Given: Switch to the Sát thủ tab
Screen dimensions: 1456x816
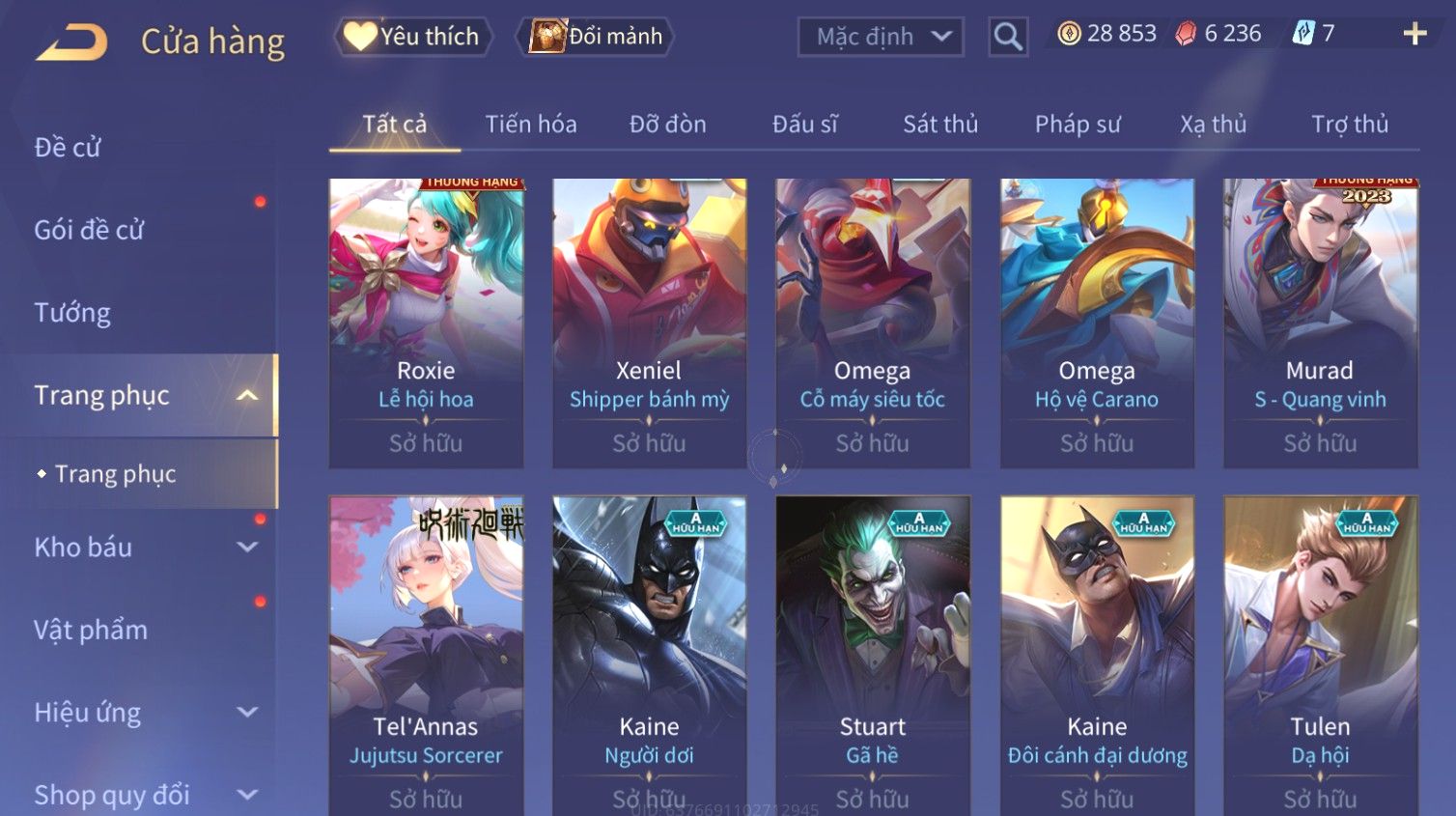Looking at the screenshot, I should pyautogui.click(x=940, y=124).
